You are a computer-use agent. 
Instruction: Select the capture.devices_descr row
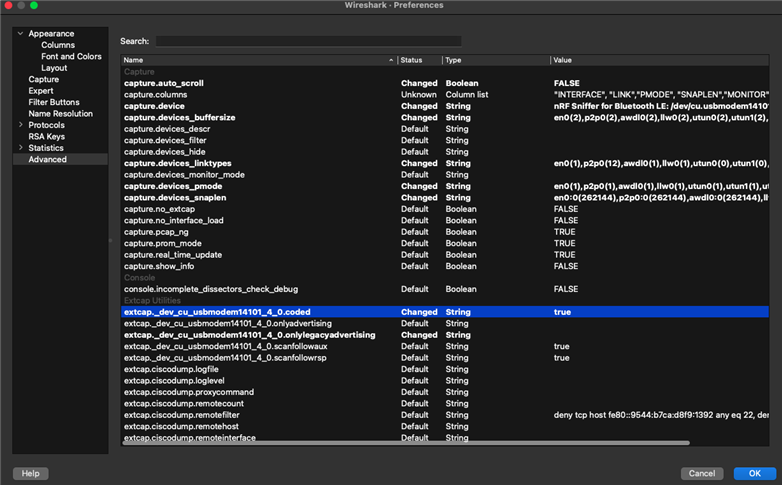point(445,129)
